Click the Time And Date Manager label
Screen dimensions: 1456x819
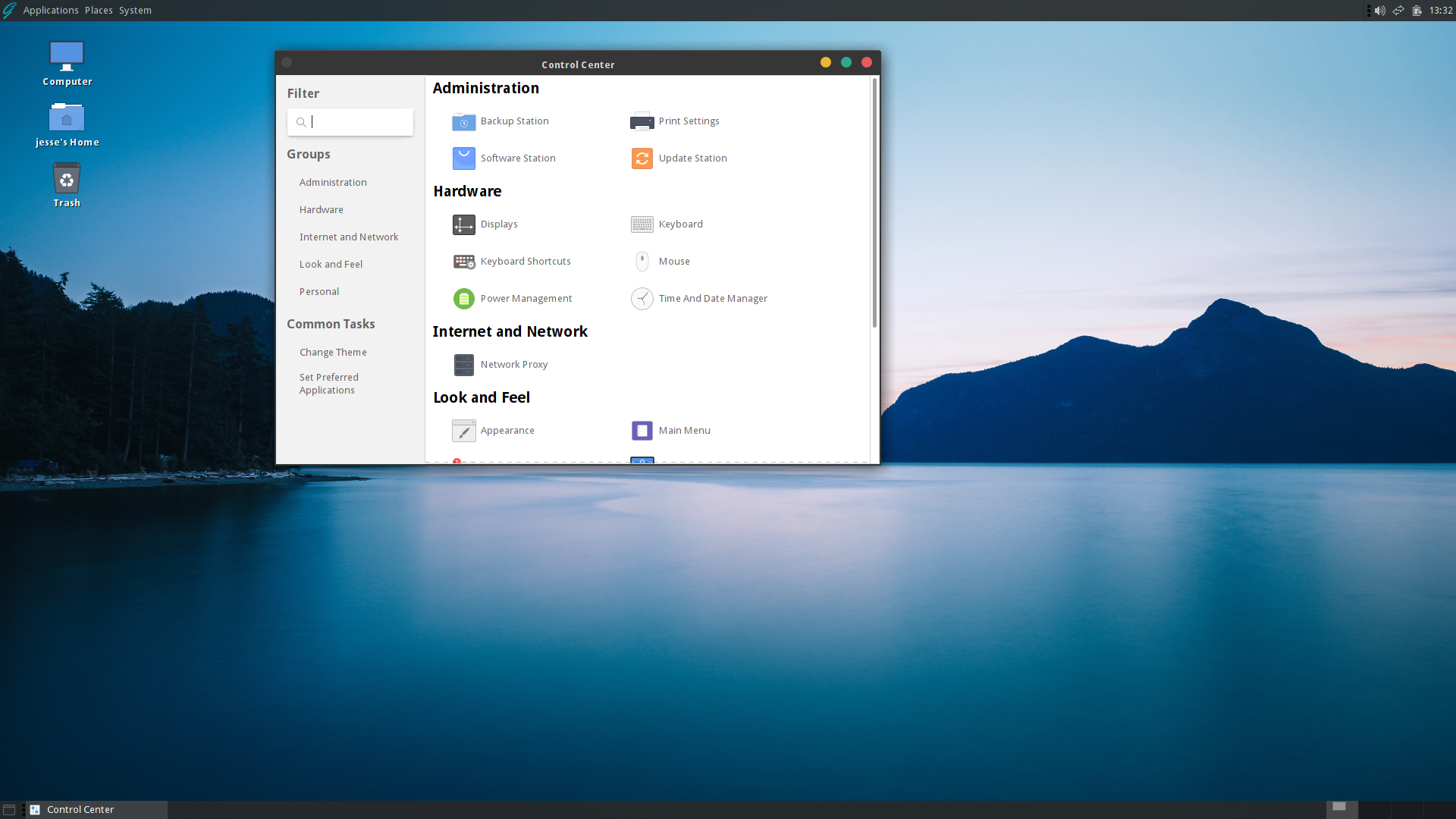click(x=713, y=299)
